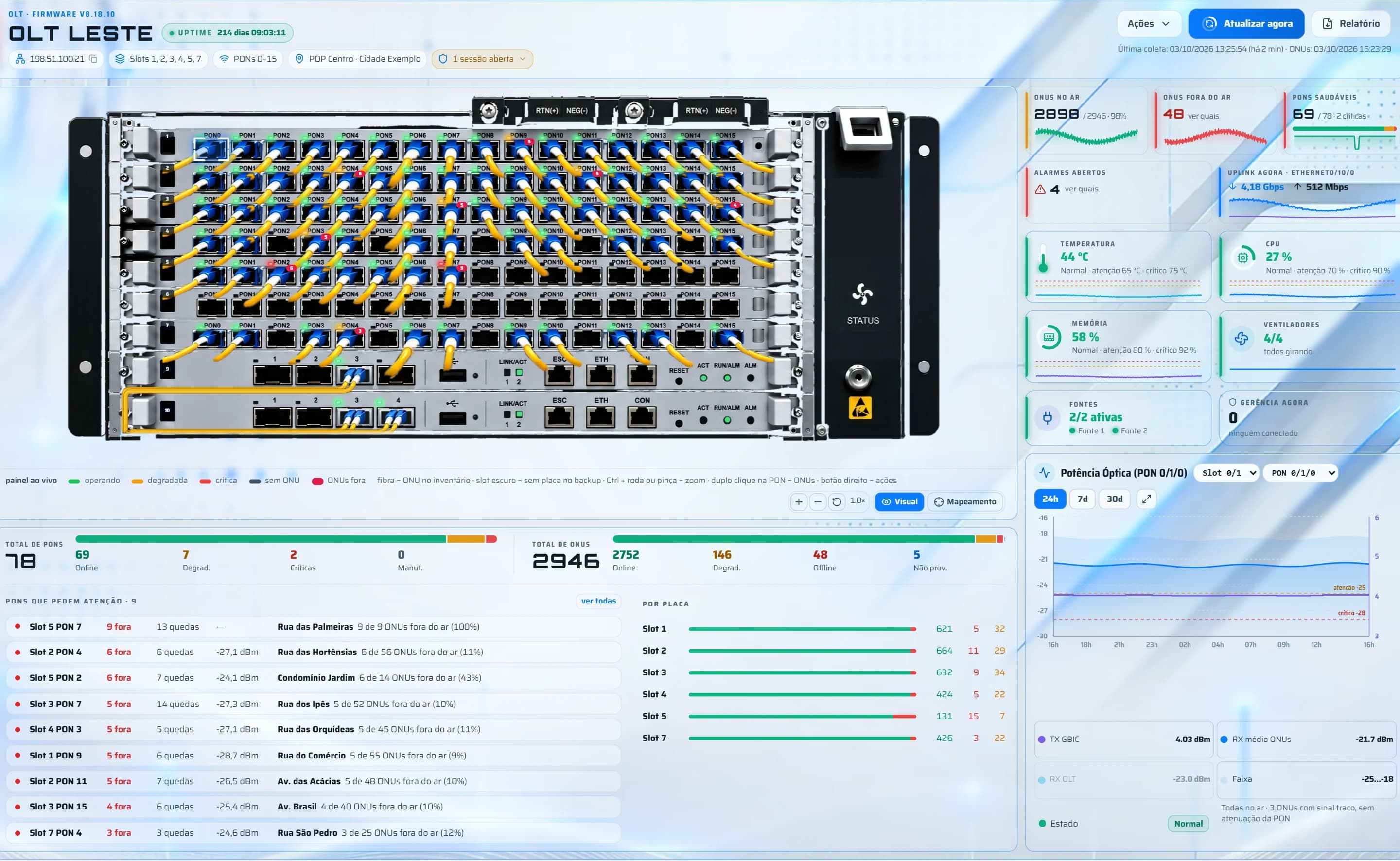Click the Total de PONs status bar
Viewport: 1400px width, 861px height.
[286, 539]
